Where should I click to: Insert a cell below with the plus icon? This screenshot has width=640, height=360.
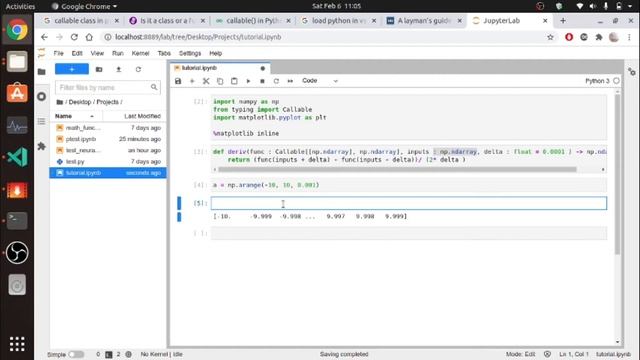tap(192, 81)
